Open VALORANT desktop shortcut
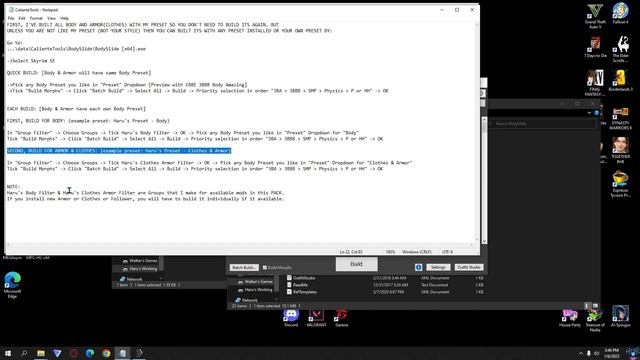This screenshot has width=640, height=360. 316,318
